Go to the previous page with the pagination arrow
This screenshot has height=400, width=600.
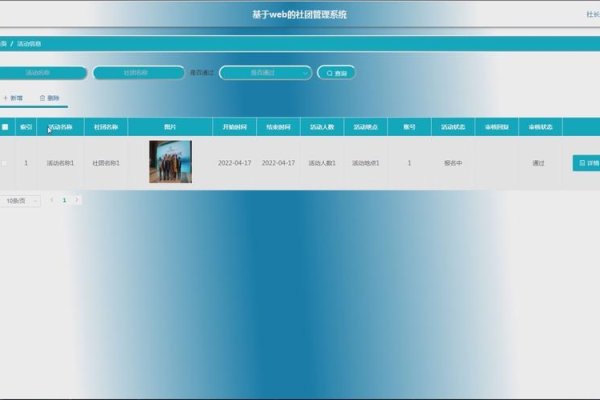pos(52,200)
